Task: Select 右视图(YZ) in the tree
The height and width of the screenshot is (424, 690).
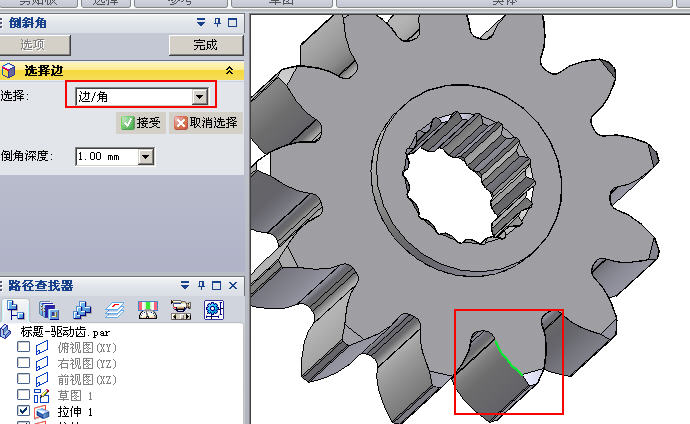Action: click(87, 363)
